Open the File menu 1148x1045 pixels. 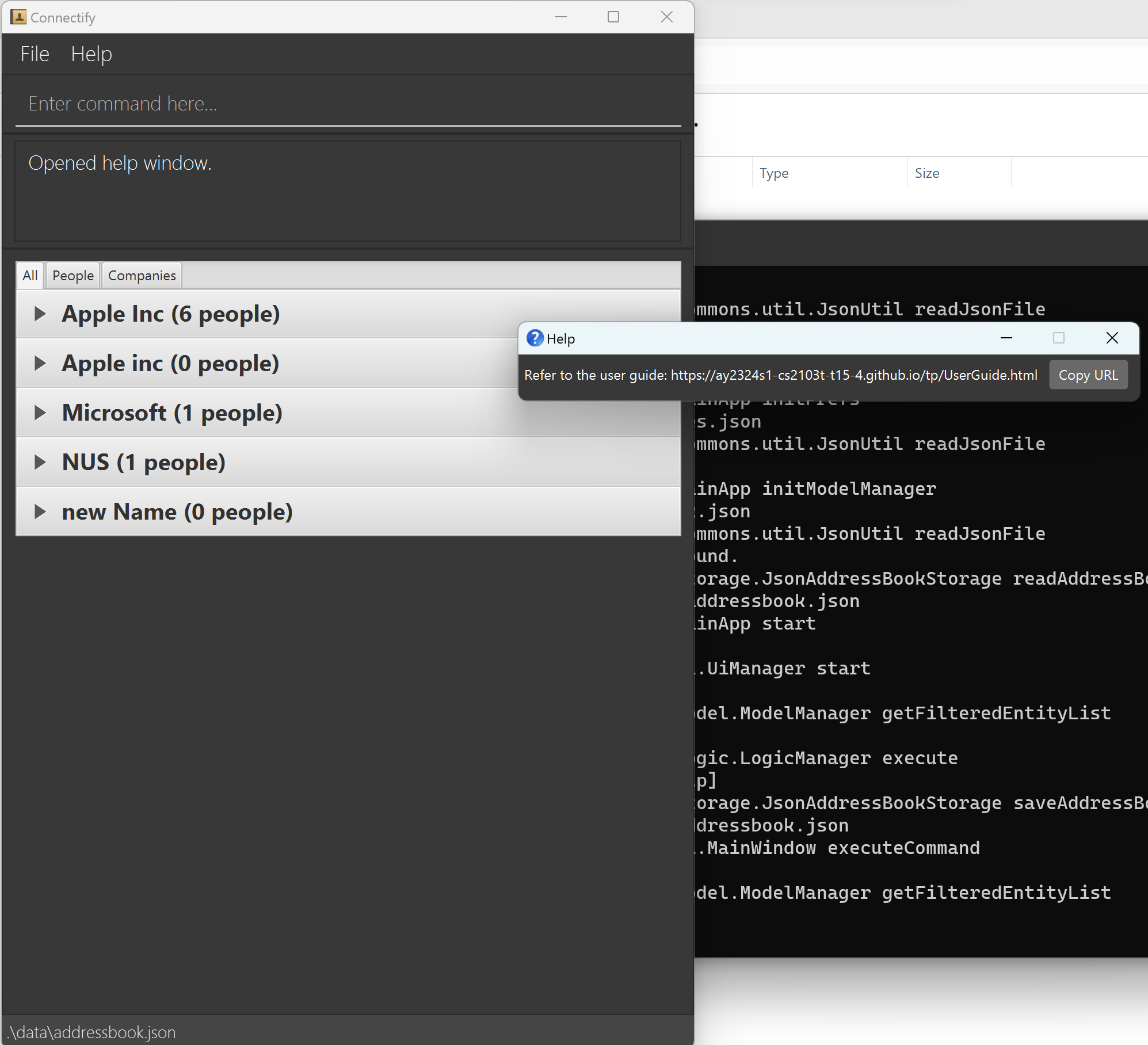[x=35, y=54]
